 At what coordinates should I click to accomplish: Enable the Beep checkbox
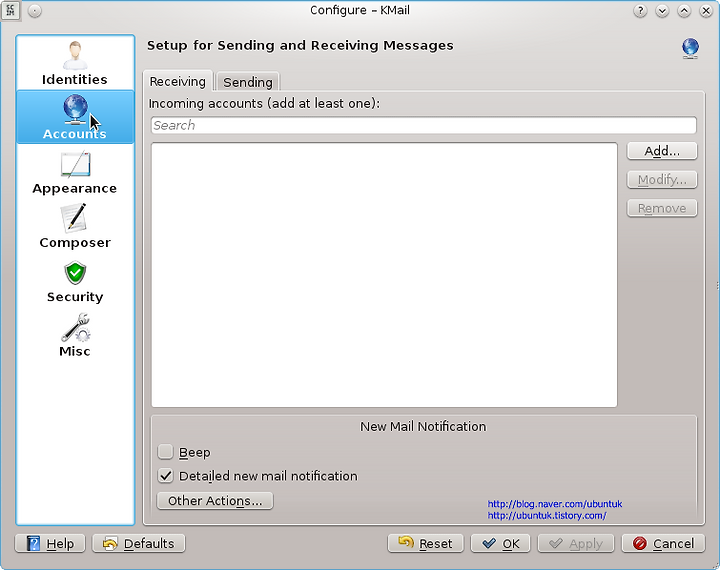coord(165,452)
